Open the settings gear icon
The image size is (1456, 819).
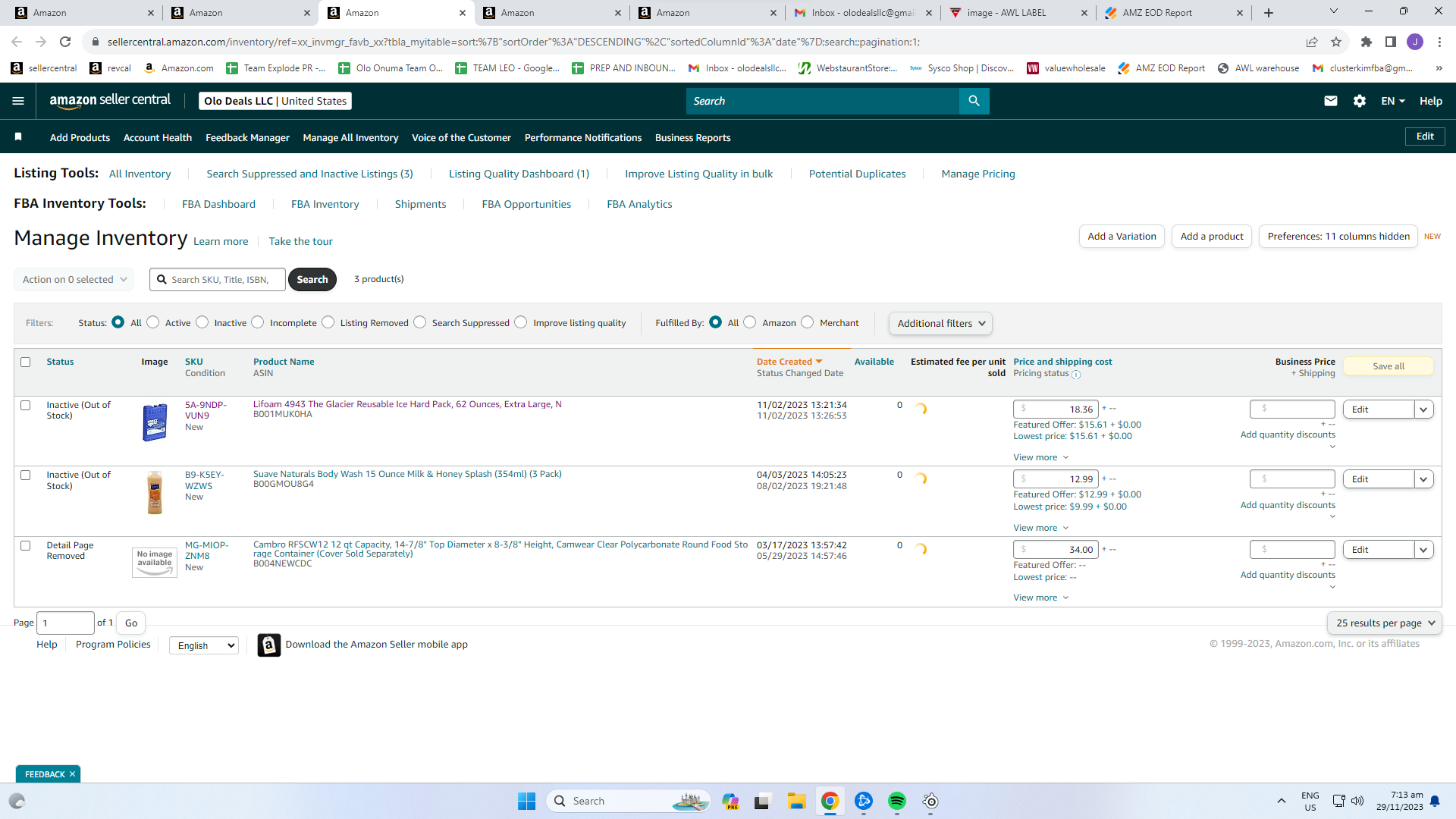[x=1360, y=101]
